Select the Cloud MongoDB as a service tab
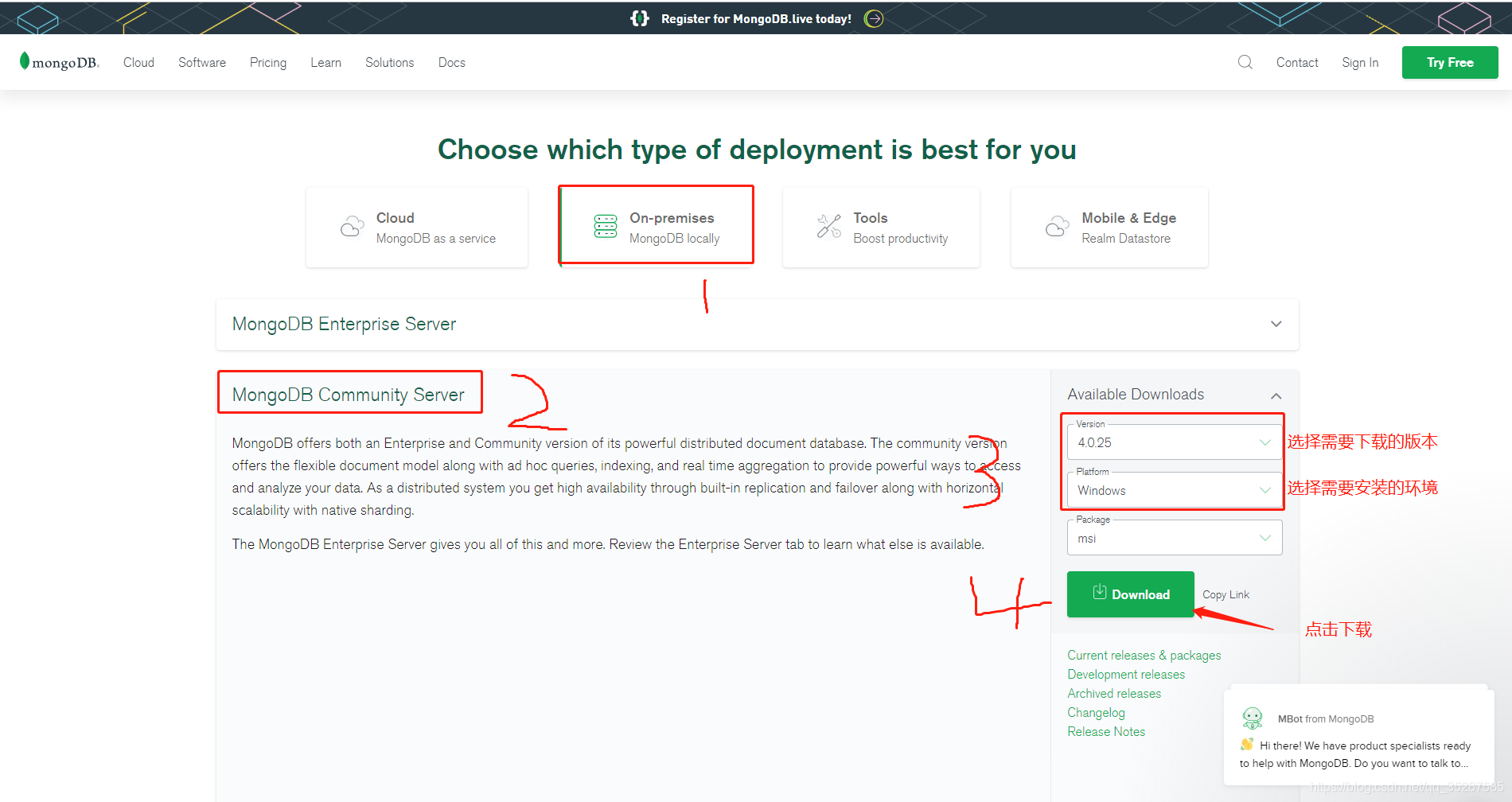Viewport: 1512px width, 802px height. (x=417, y=228)
